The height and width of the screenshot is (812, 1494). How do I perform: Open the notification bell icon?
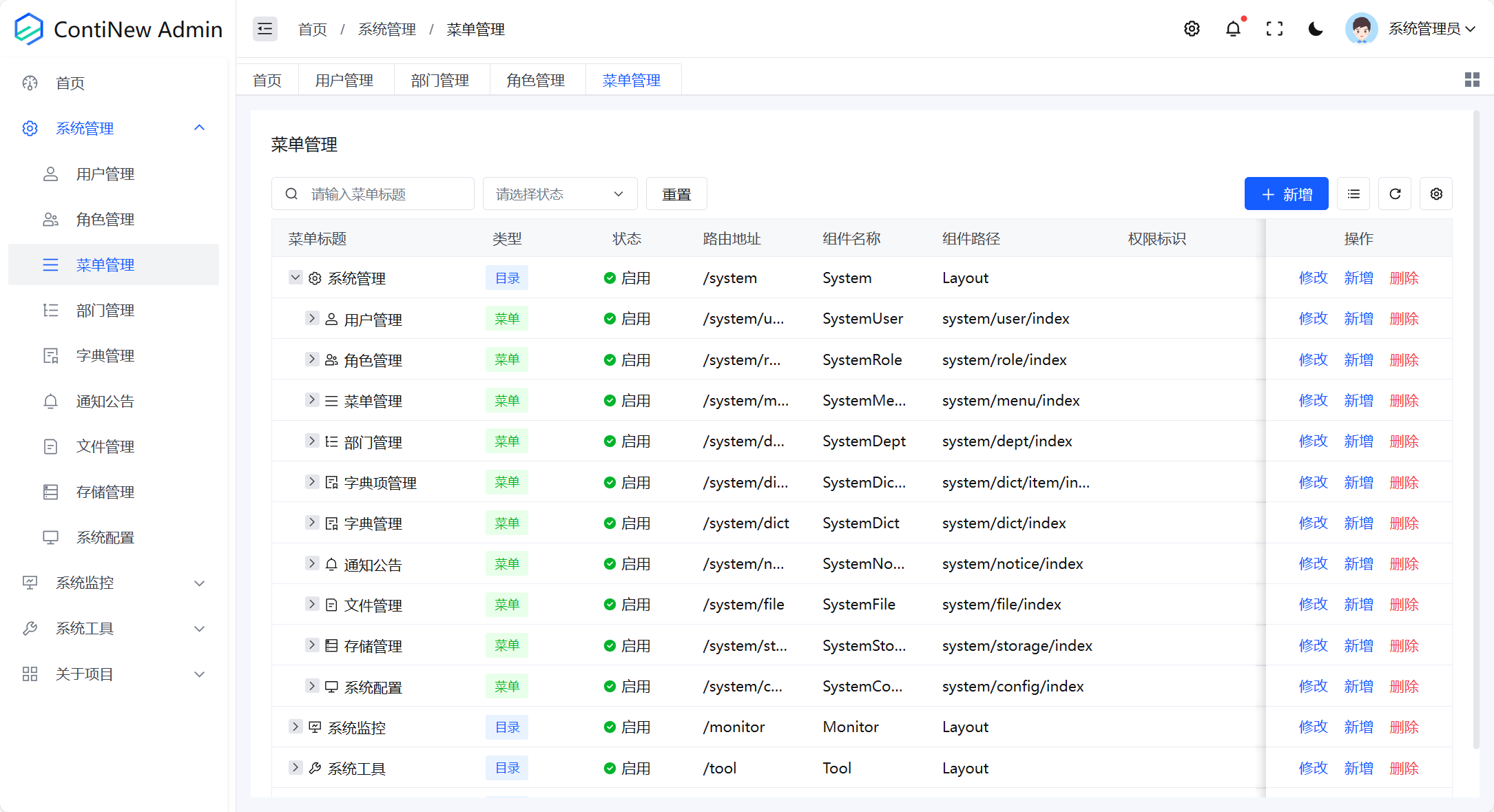pos(1233,29)
